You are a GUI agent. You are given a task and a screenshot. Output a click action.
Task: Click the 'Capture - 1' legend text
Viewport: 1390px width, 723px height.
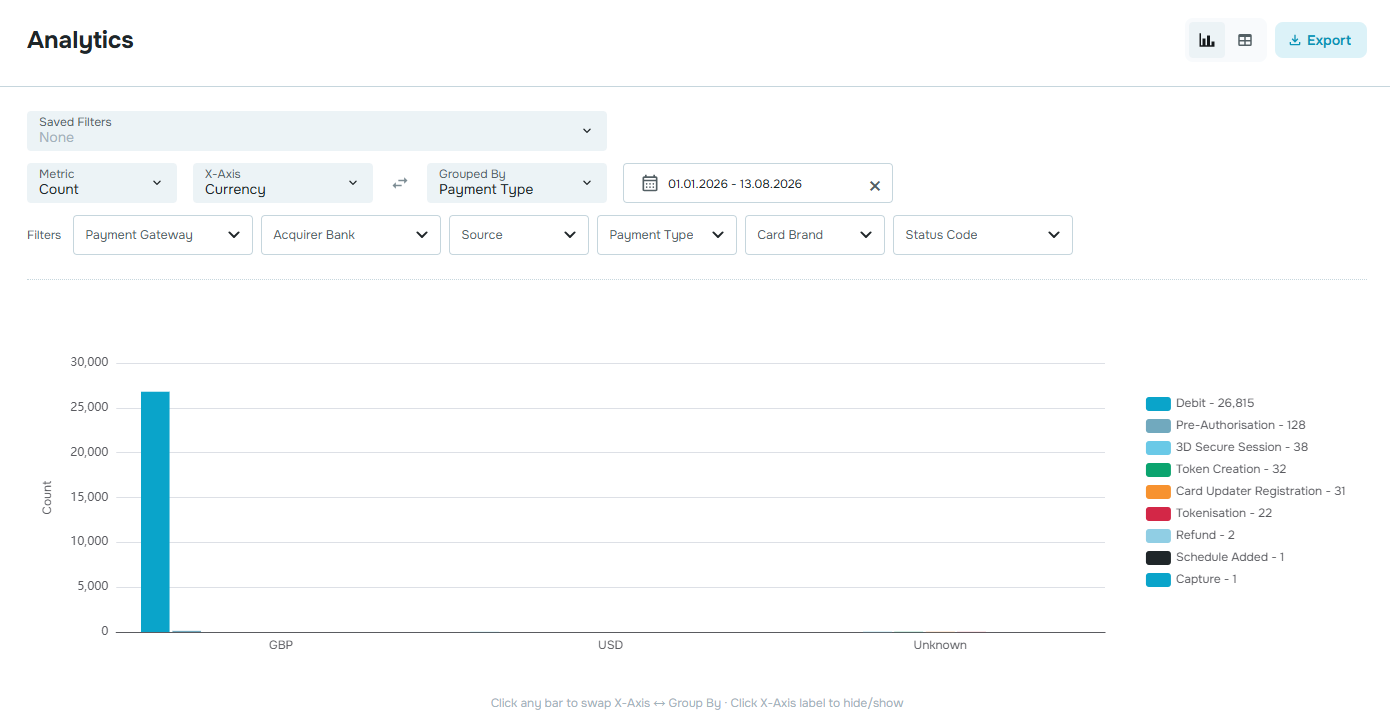[1206, 579]
